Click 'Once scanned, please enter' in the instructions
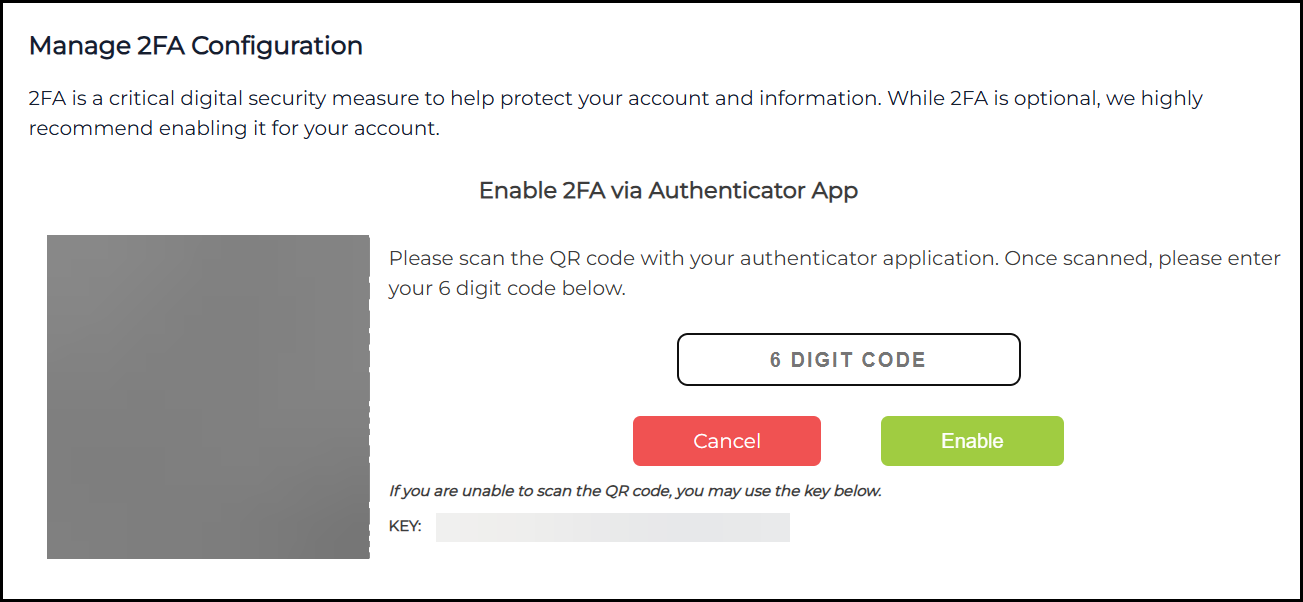 coord(1142,258)
